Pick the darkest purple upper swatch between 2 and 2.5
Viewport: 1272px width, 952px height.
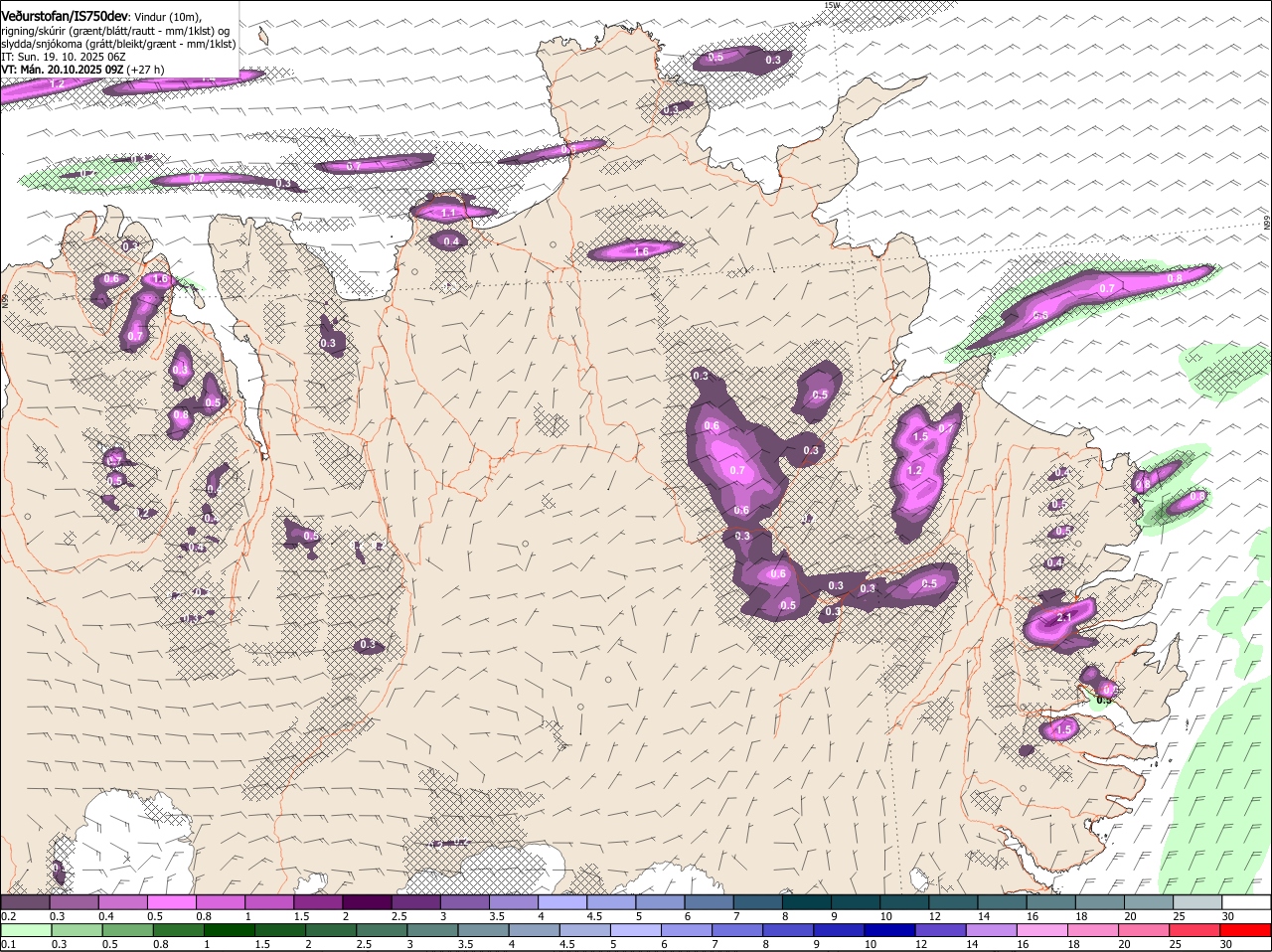pos(367,902)
